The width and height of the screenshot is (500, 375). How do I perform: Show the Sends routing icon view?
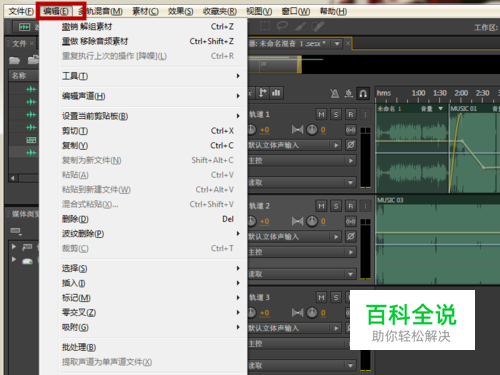pyautogui.click(x=263, y=93)
